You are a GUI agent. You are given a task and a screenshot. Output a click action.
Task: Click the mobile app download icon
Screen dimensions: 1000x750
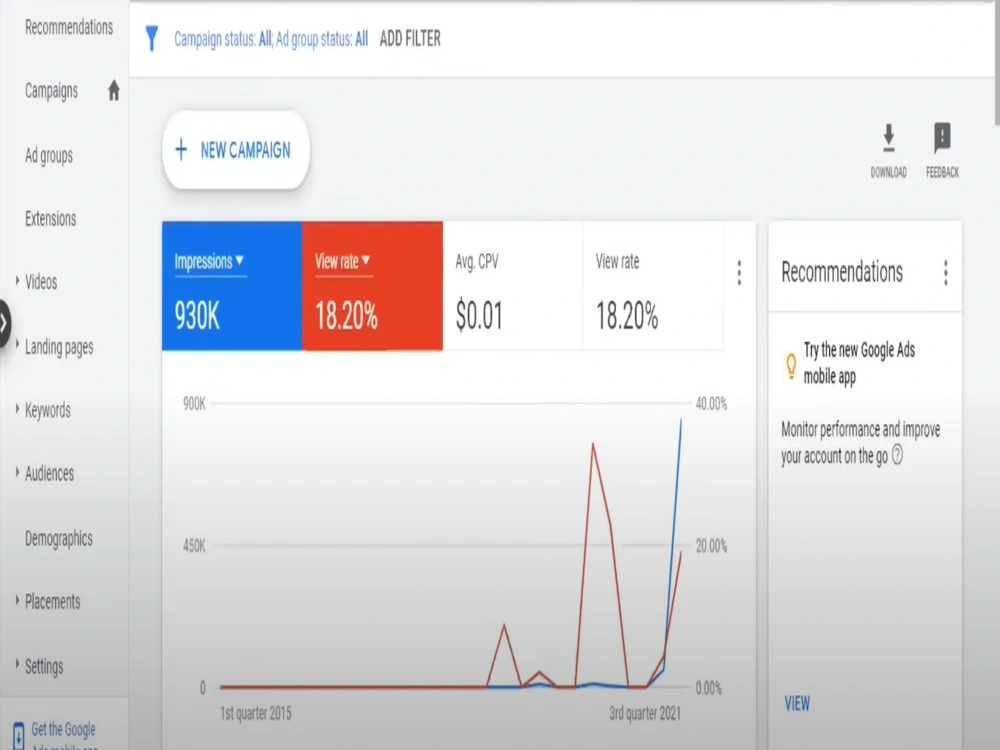point(19,735)
